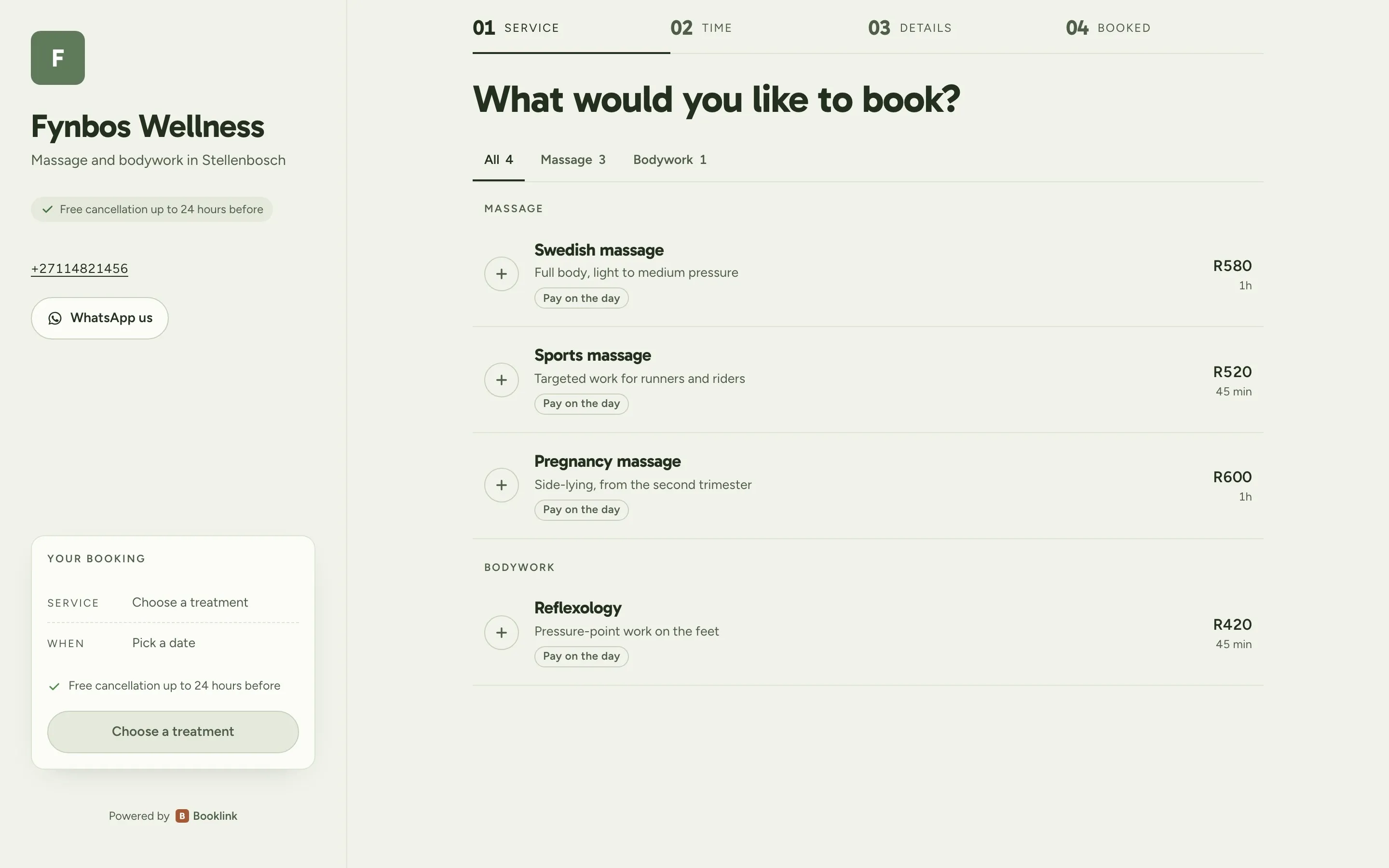Click Pay on the day under Swedish massage
This screenshot has height=868, width=1389.
click(582, 298)
